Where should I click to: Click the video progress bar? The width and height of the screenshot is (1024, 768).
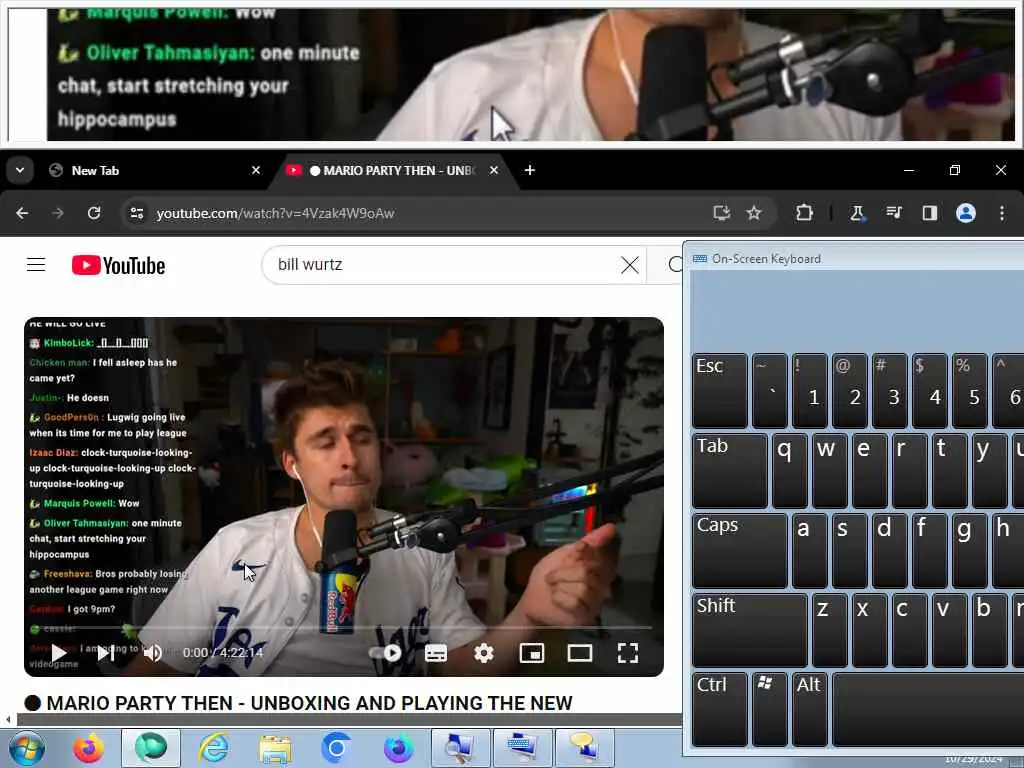(x=344, y=628)
